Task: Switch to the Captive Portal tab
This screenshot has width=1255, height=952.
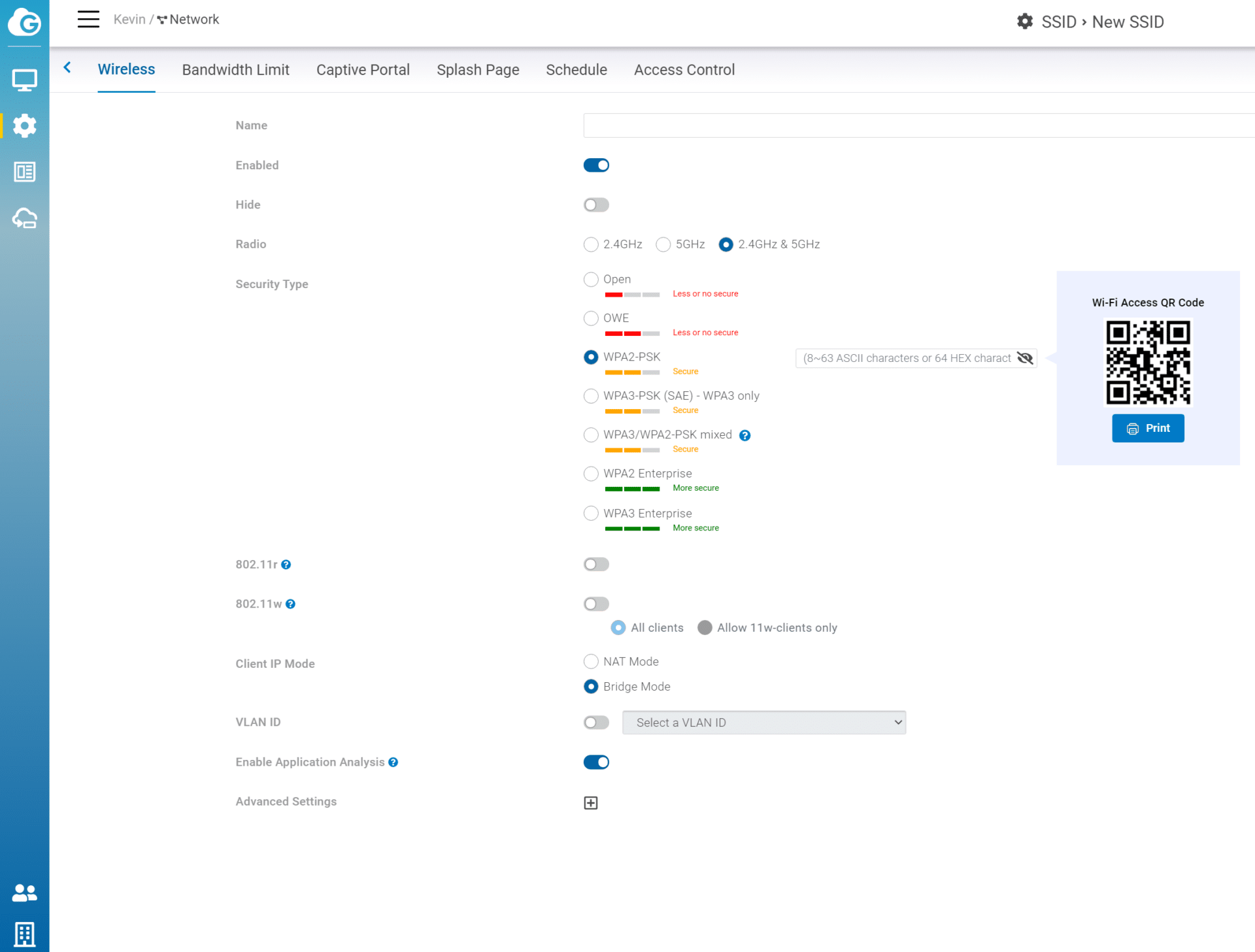Action: coord(363,70)
